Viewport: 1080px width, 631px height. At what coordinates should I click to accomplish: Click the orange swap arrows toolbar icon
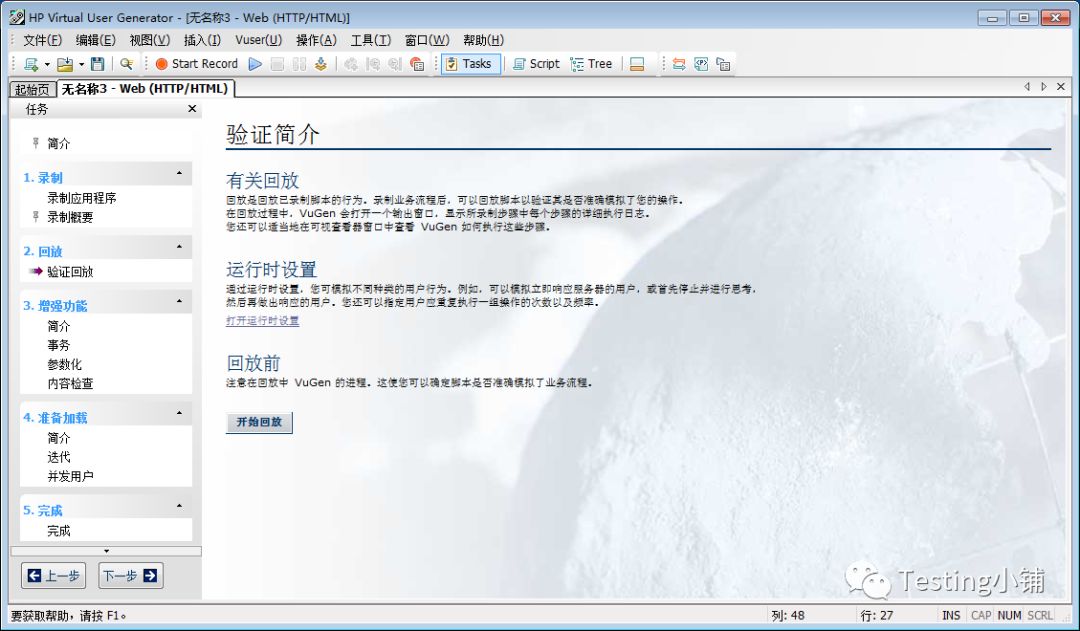point(679,64)
